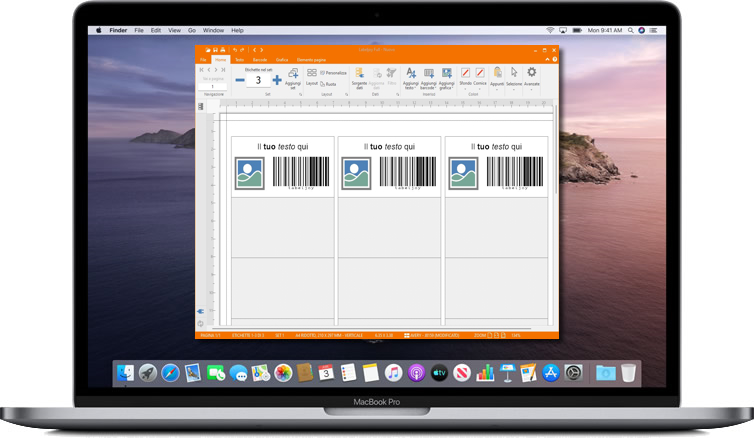Switch to the Grafica ribbon tab
754x438 pixels.
[x=282, y=60]
